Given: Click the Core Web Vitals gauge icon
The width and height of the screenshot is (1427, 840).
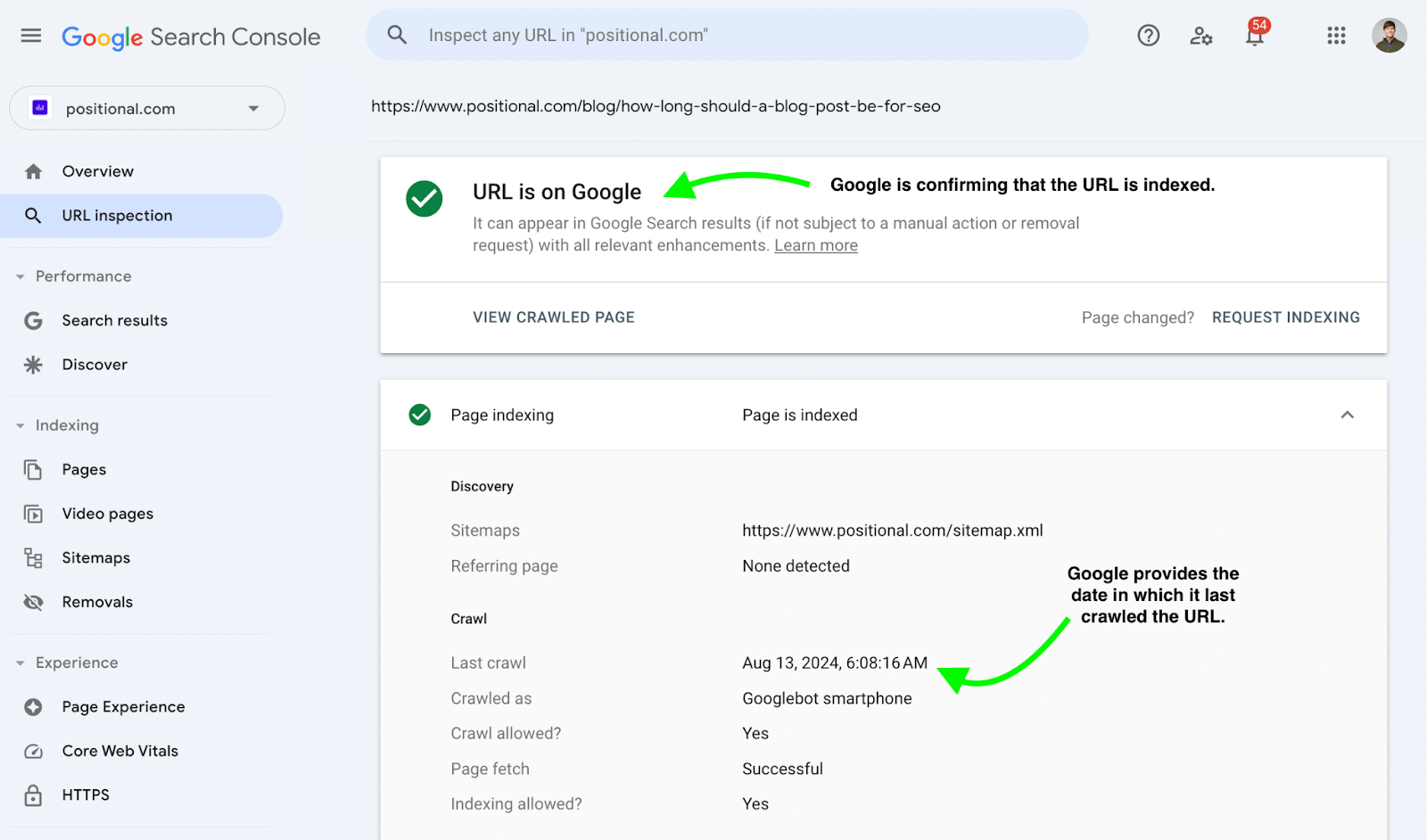Looking at the screenshot, I should click(33, 751).
